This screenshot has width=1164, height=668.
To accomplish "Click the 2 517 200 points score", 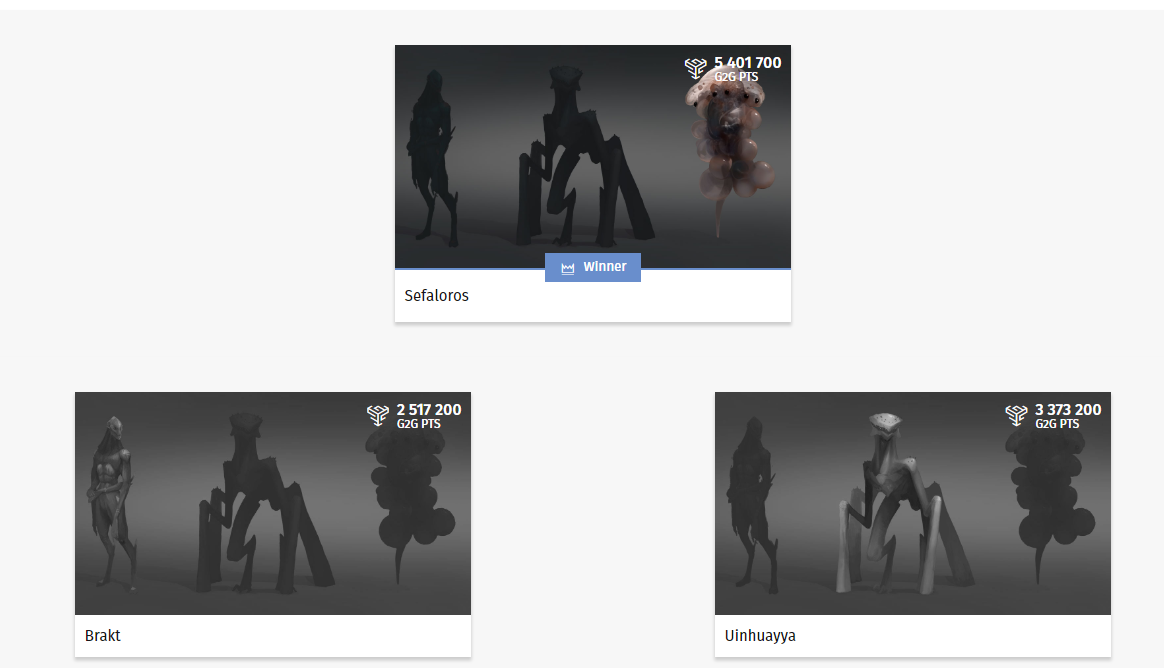I will (x=428, y=410).
